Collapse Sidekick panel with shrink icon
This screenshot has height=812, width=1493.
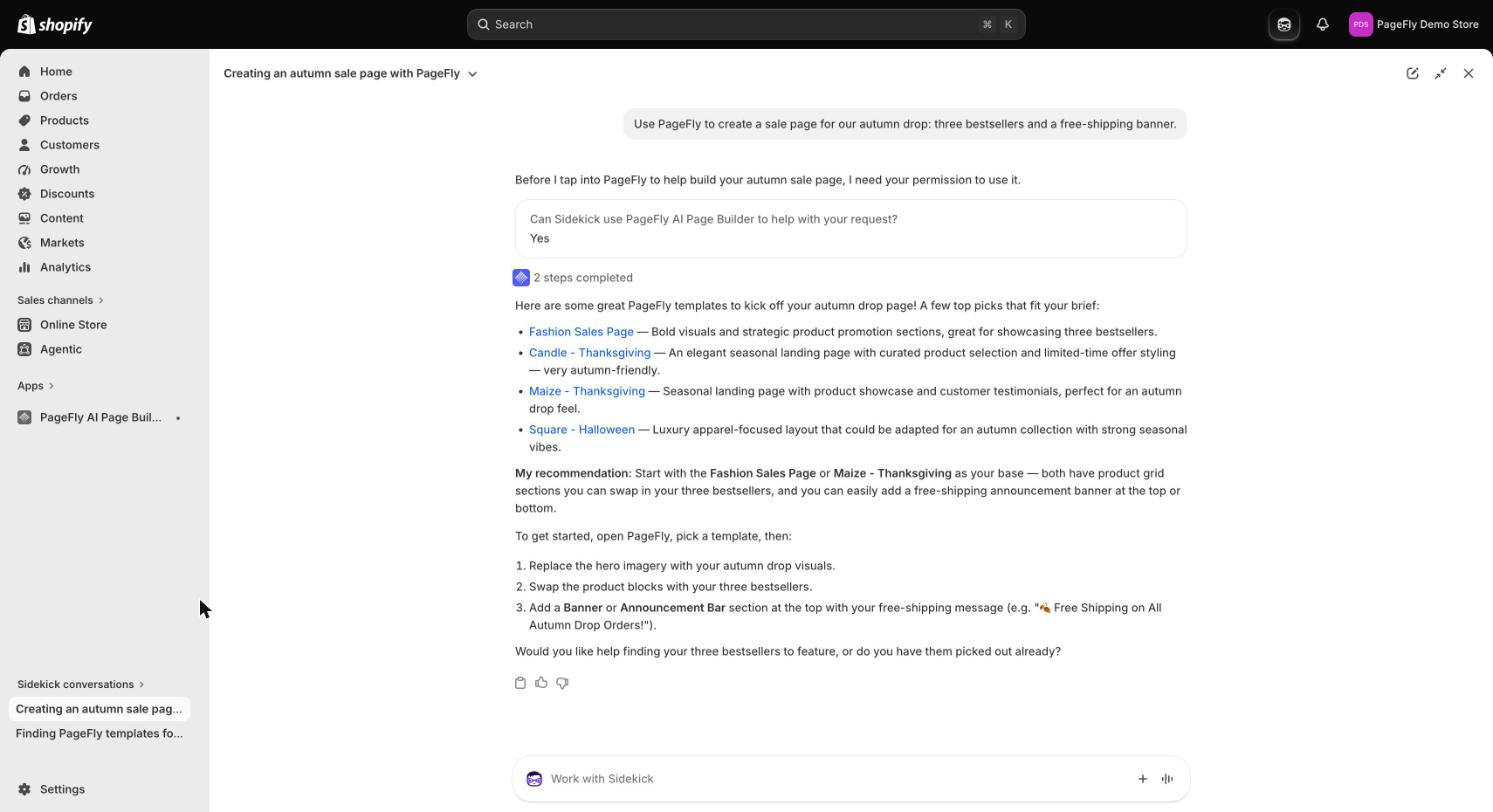[x=1440, y=73]
